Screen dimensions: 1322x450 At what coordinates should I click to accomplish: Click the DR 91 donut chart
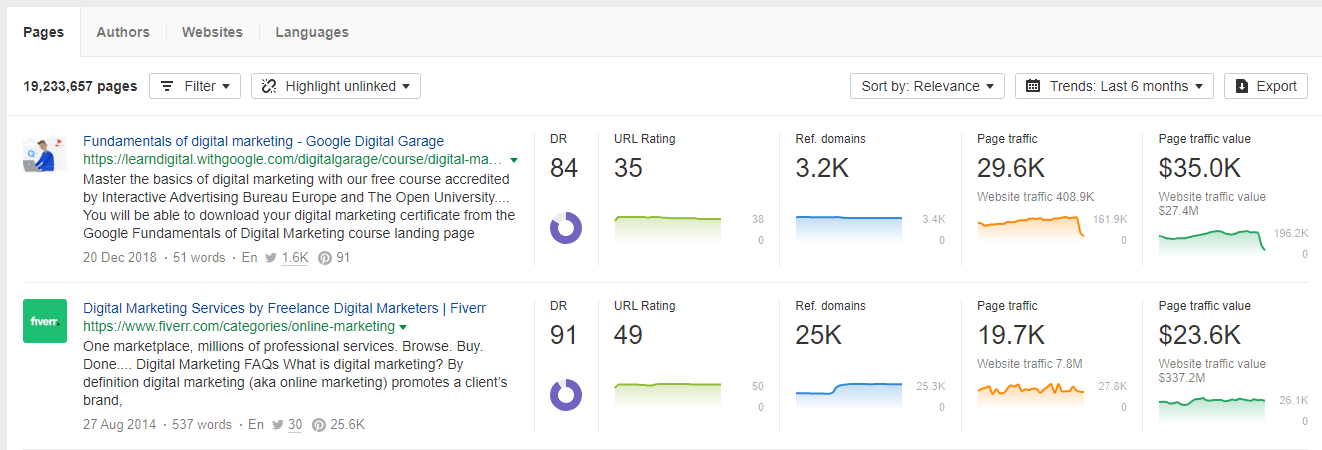click(566, 394)
